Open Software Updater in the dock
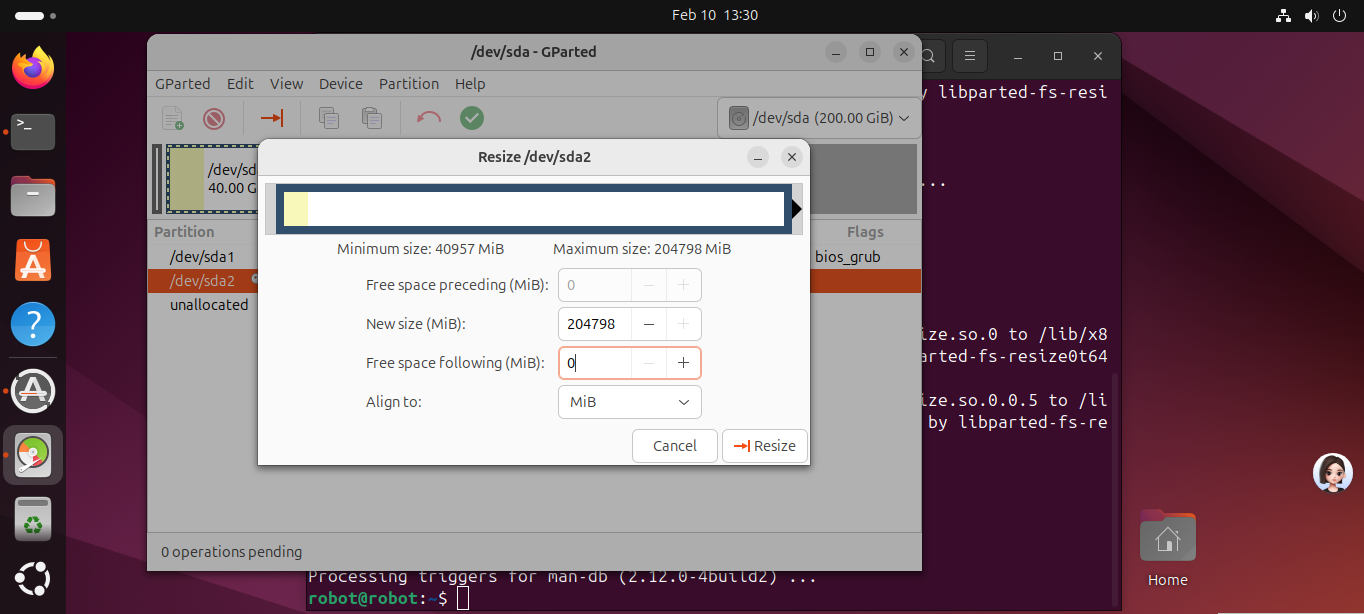The height and width of the screenshot is (614, 1364). pyautogui.click(x=33, y=390)
